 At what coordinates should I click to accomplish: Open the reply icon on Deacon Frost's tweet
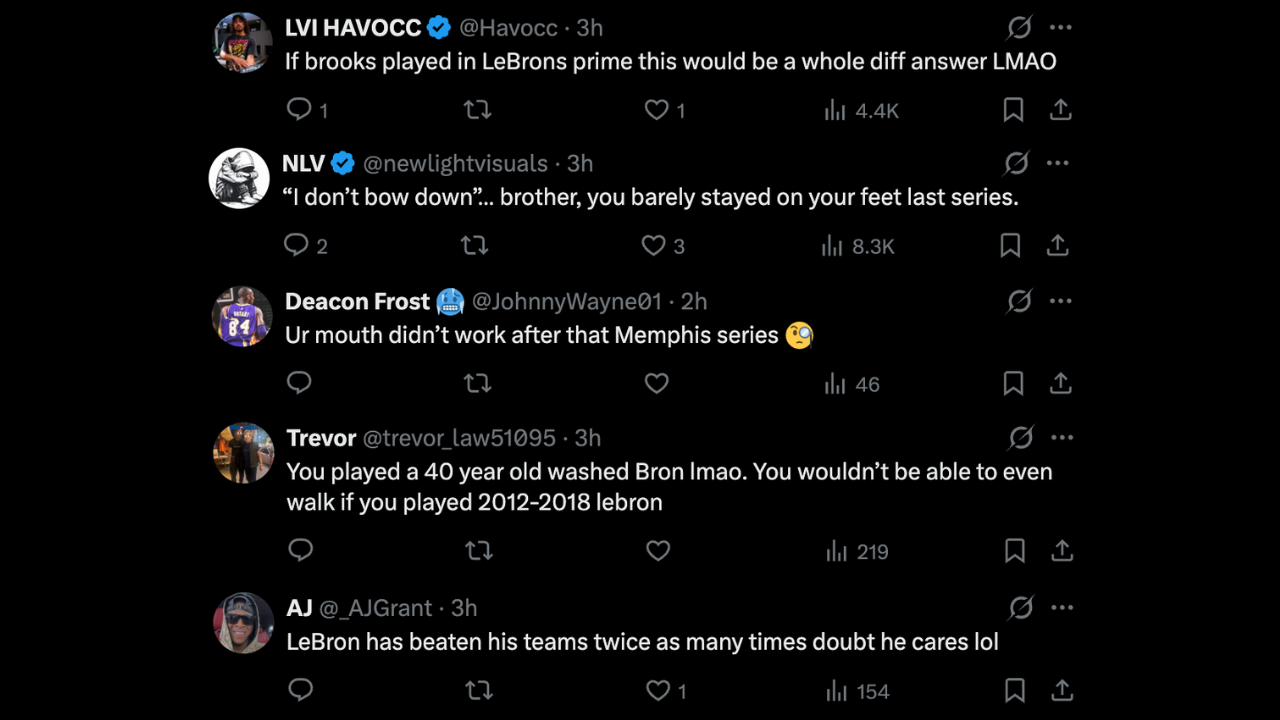pyautogui.click(x=299, y=383)
